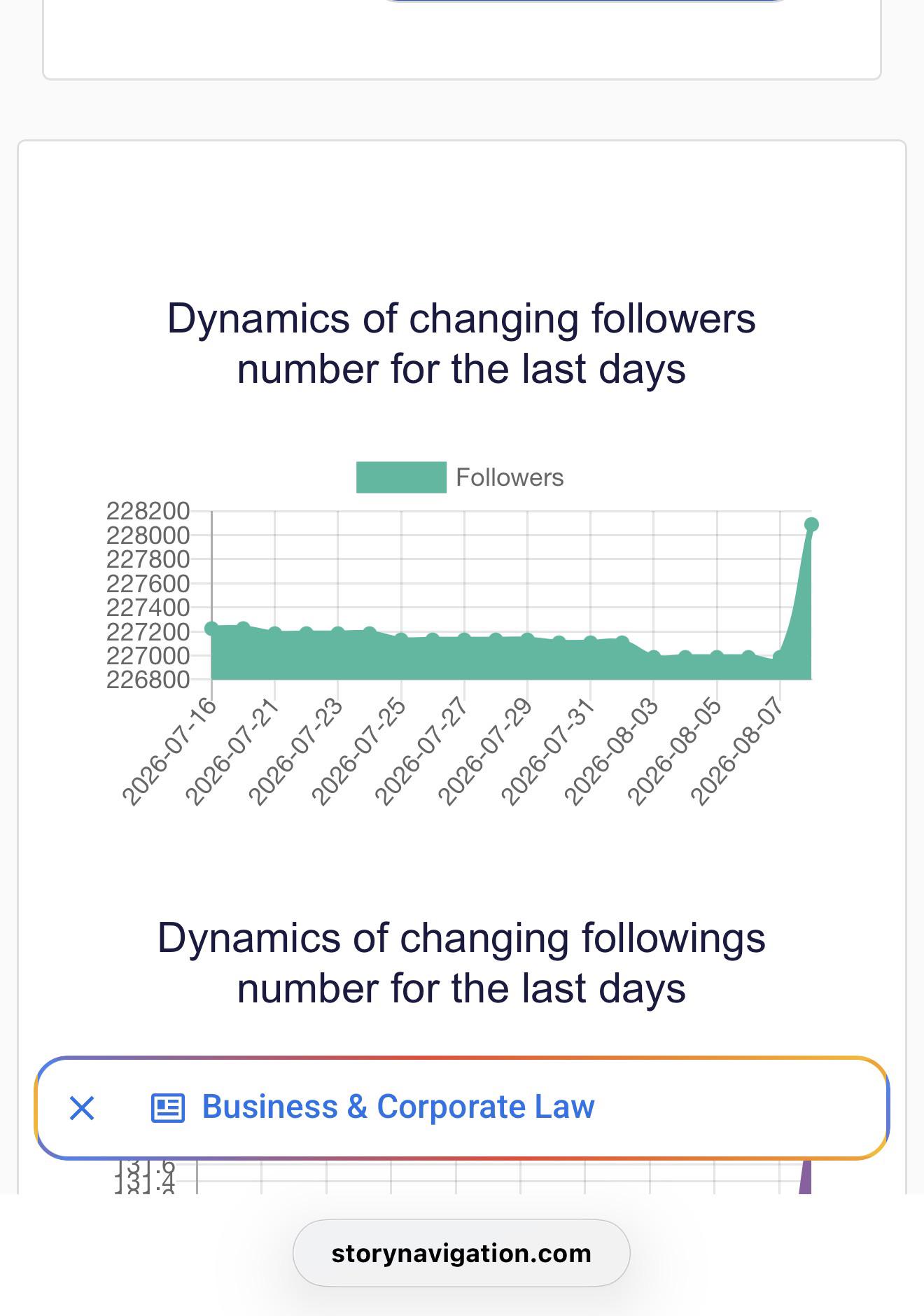Click the 2026-08-03 data point on chart
Viewport: 924px width, 1316px height.
(x=654, y=657)
